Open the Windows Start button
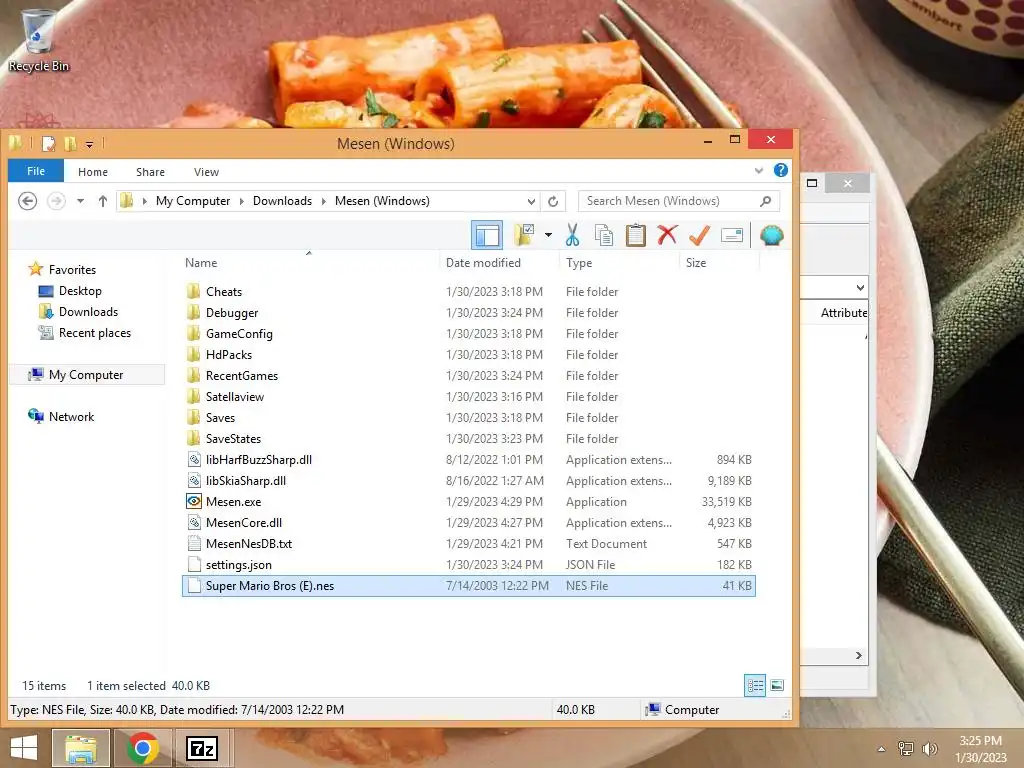The width and height of the screenshot is (1024, 768). (24, 748)
